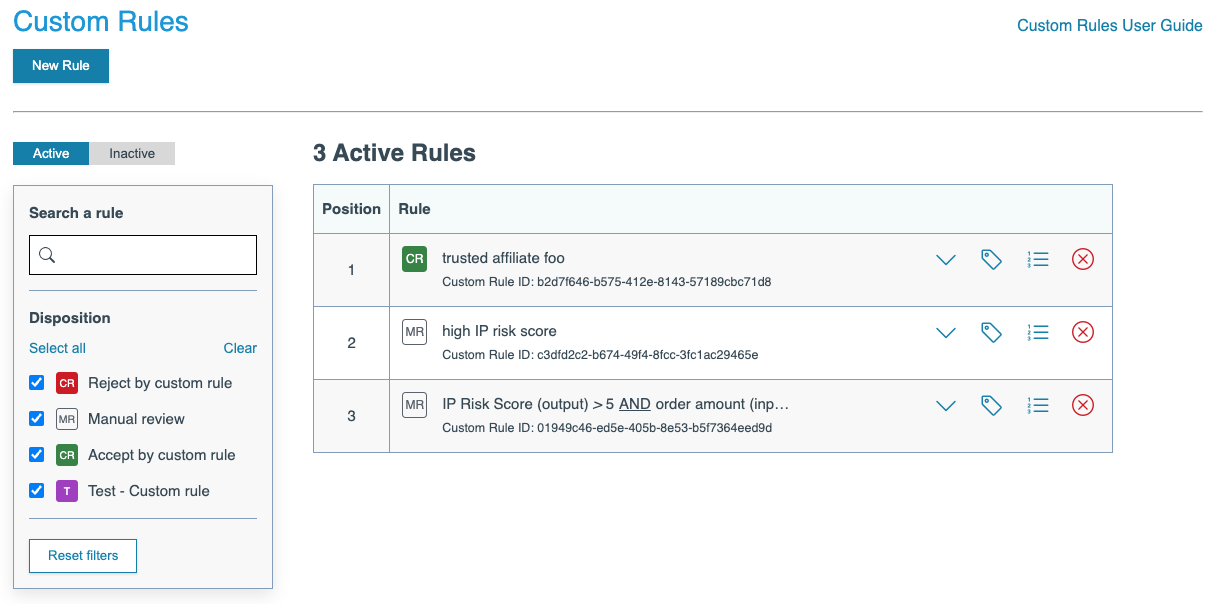
Task: Click tag icon for the position 3 rule
Action: pyautogui.click(x=991, y=406)
